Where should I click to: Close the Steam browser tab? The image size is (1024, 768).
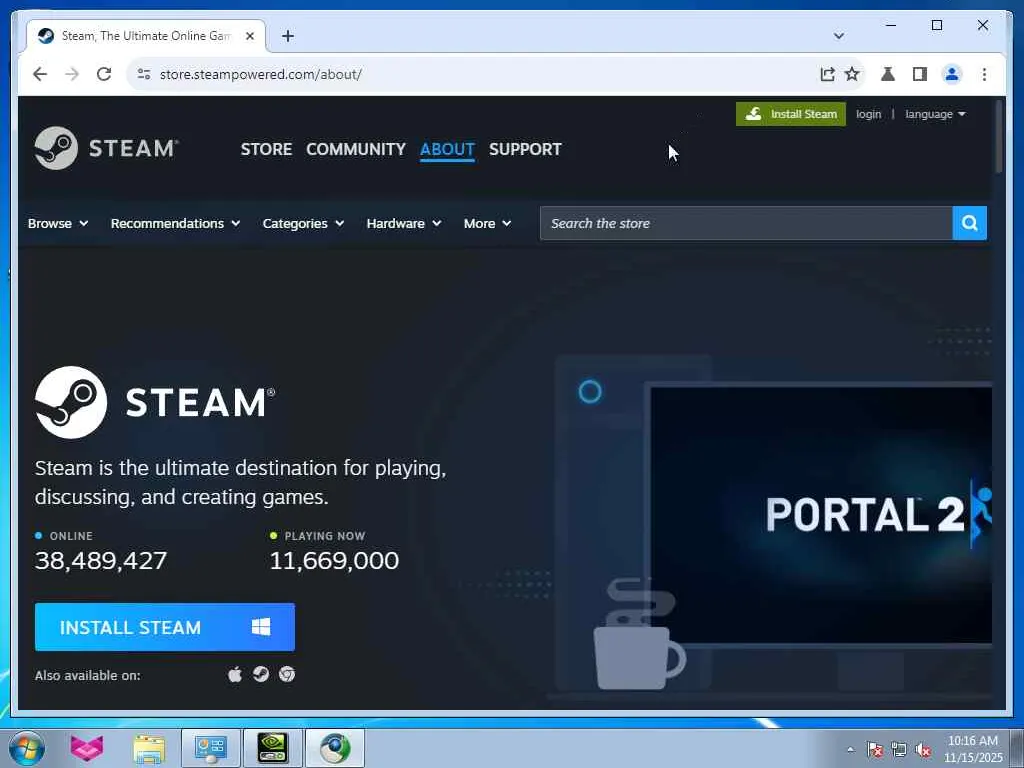click(x=249, y=36)
